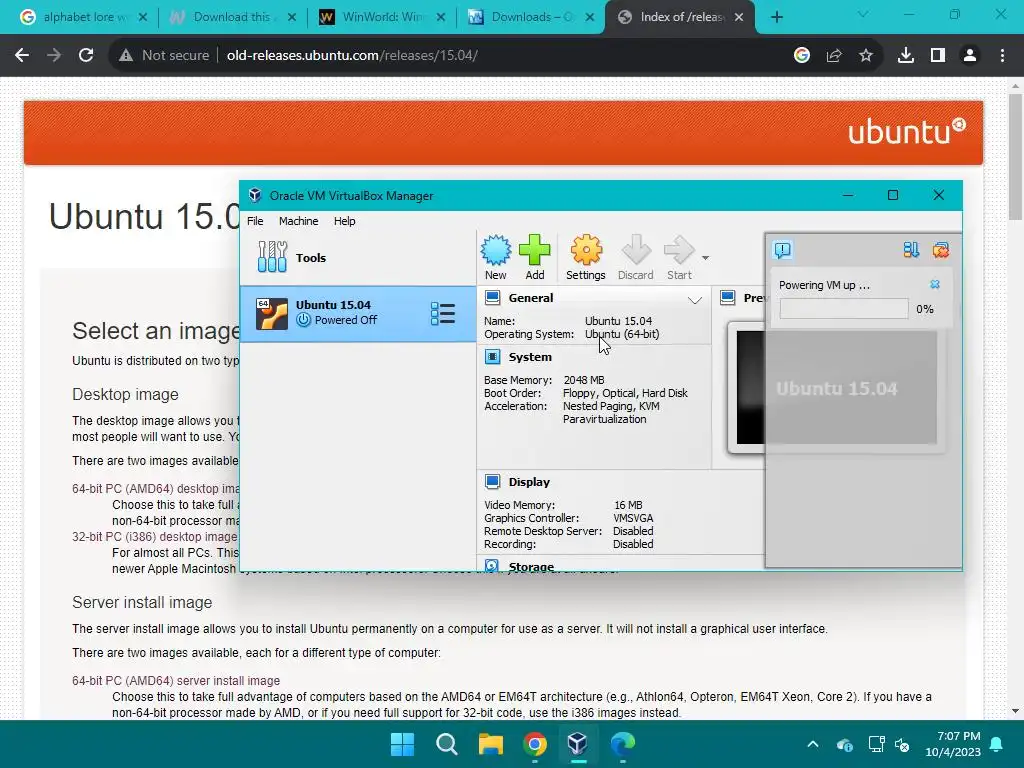This screenshot has width=1024, height=768.
Task: Close the Index of /releases tab
Action: 739,17
